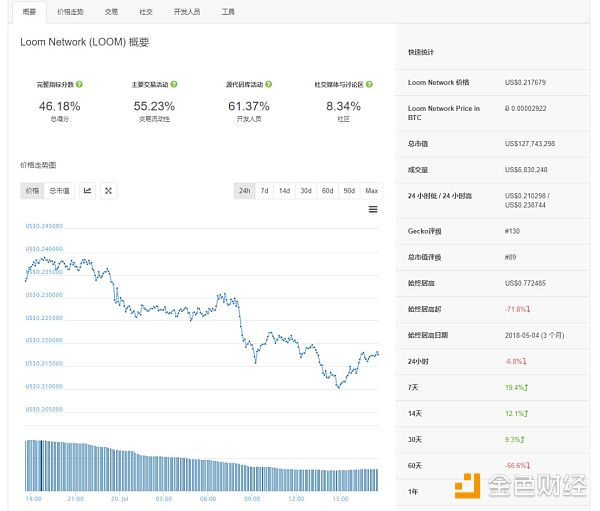Click the 20. Jul time axis label
Screen dimensions: 600x511
pos(120,499)
